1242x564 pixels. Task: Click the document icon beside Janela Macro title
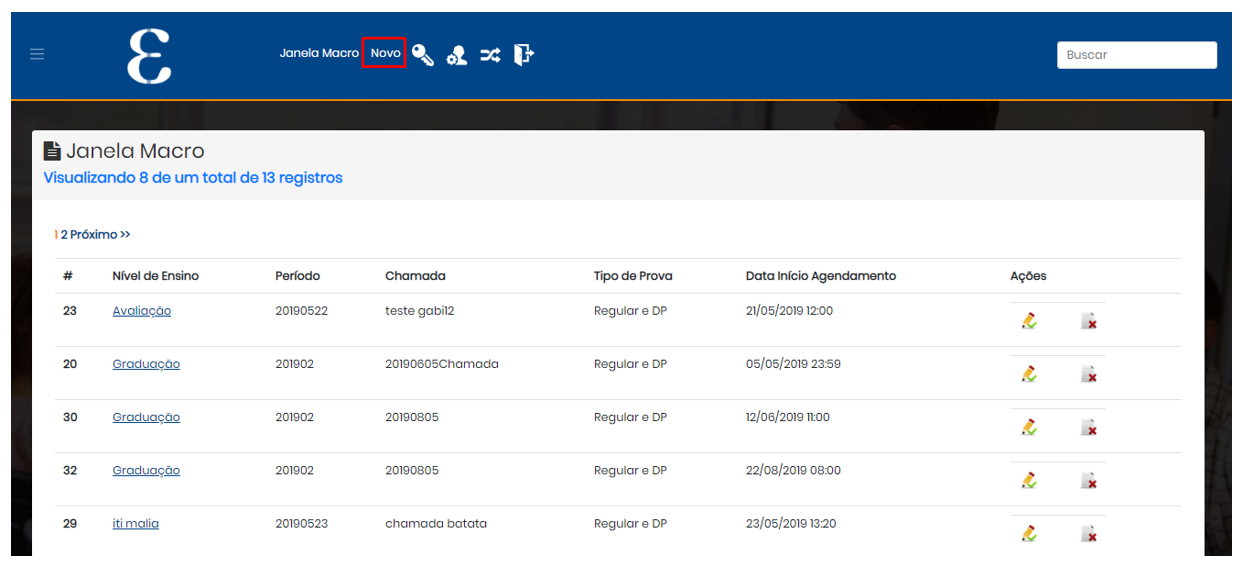pyautogui.click(x=52, y=151)
